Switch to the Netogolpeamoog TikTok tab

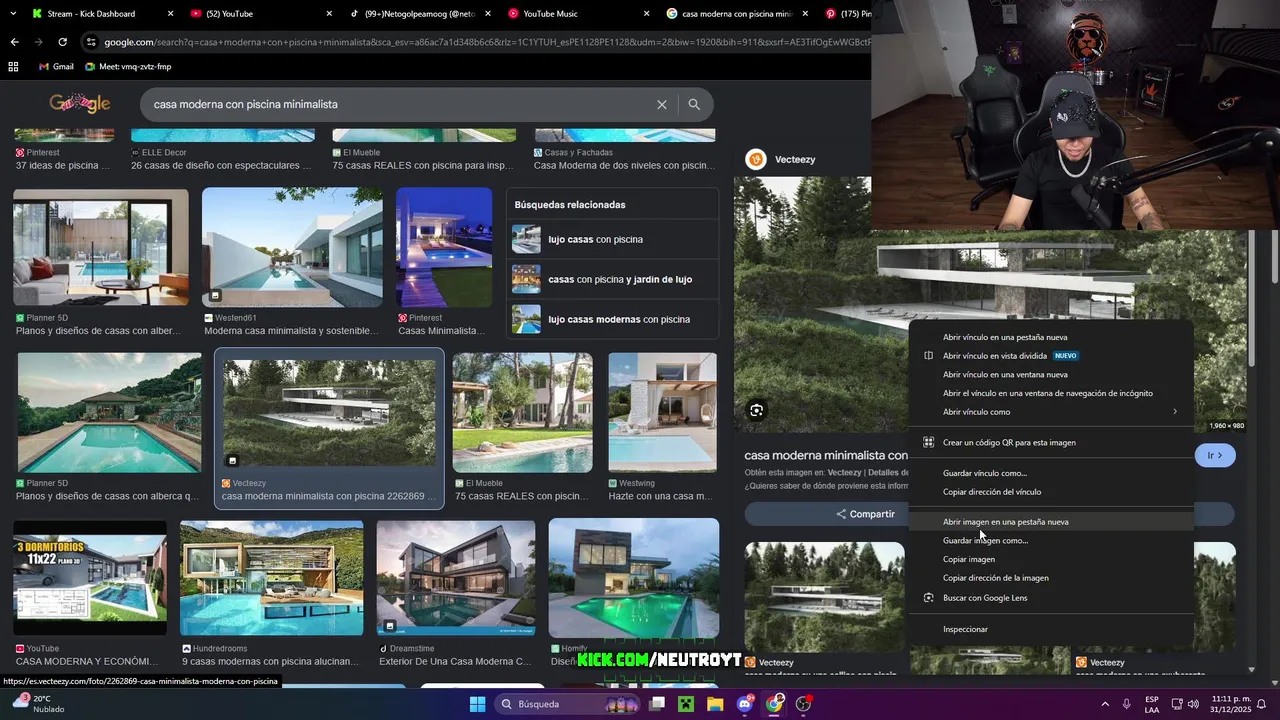[419, 14]
